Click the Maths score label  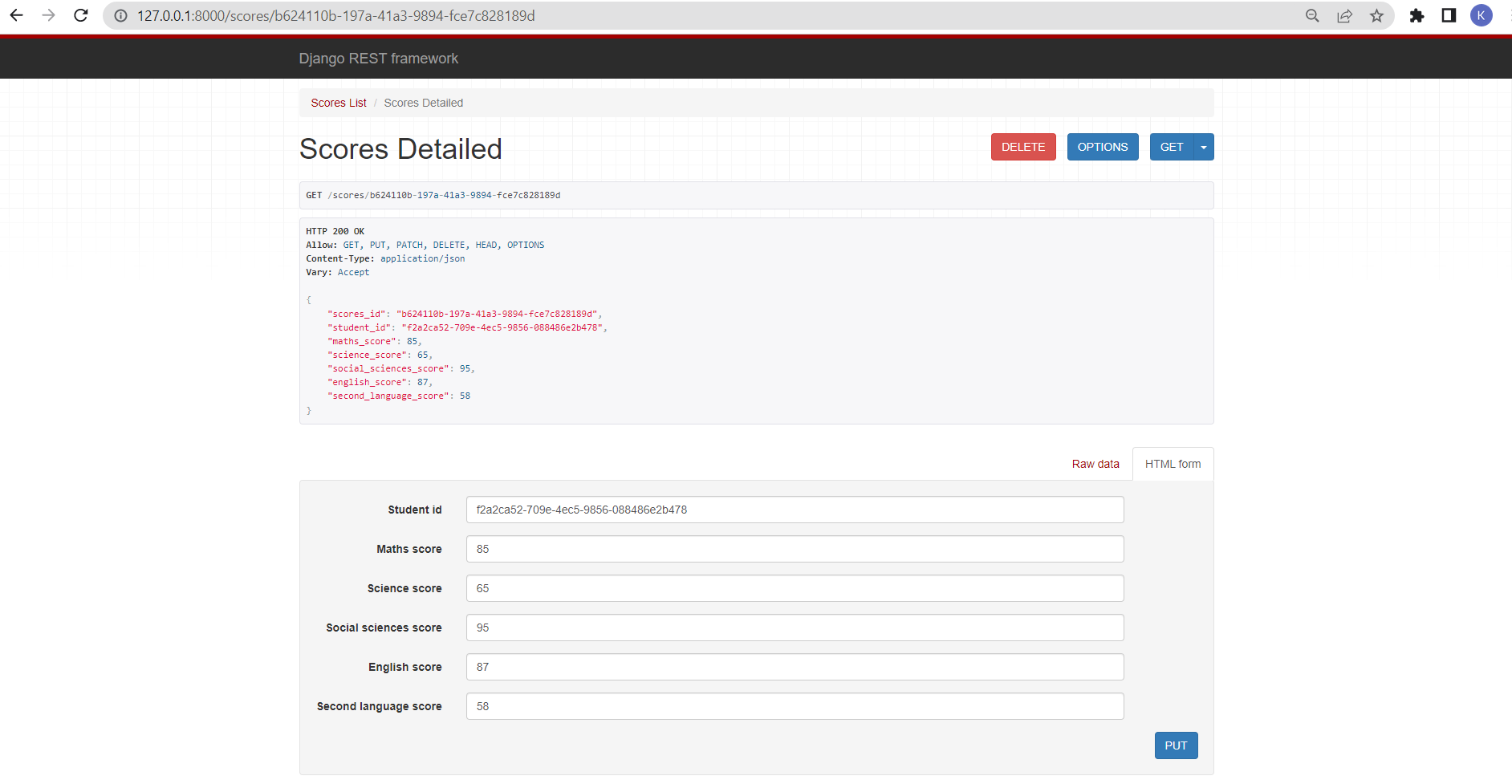click(x=409, y=549)
